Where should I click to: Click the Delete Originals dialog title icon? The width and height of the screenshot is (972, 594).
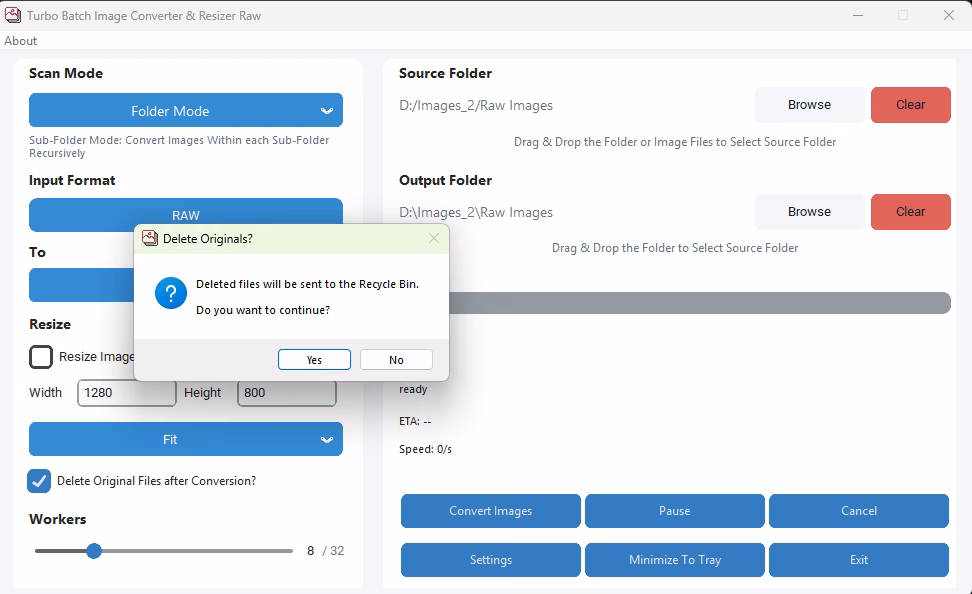[149, 238]
